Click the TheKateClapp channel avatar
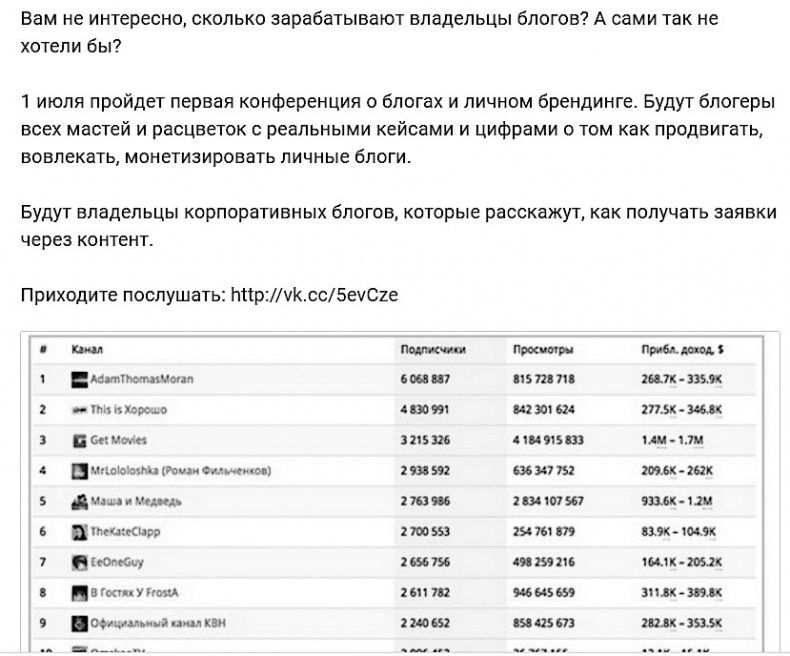Screen dimensions: 790x656 tap(80, 532)
